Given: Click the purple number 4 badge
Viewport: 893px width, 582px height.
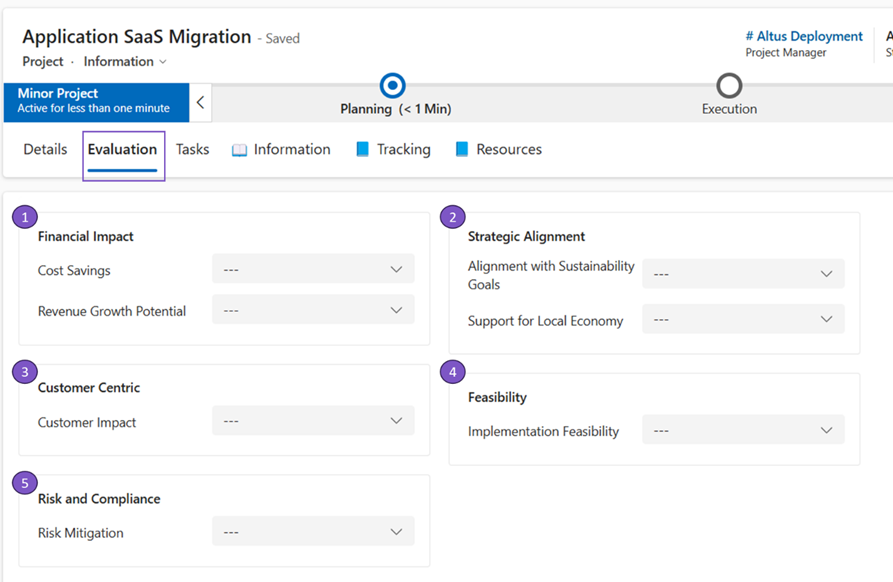Looking at the screenshot, I should 453,372.
